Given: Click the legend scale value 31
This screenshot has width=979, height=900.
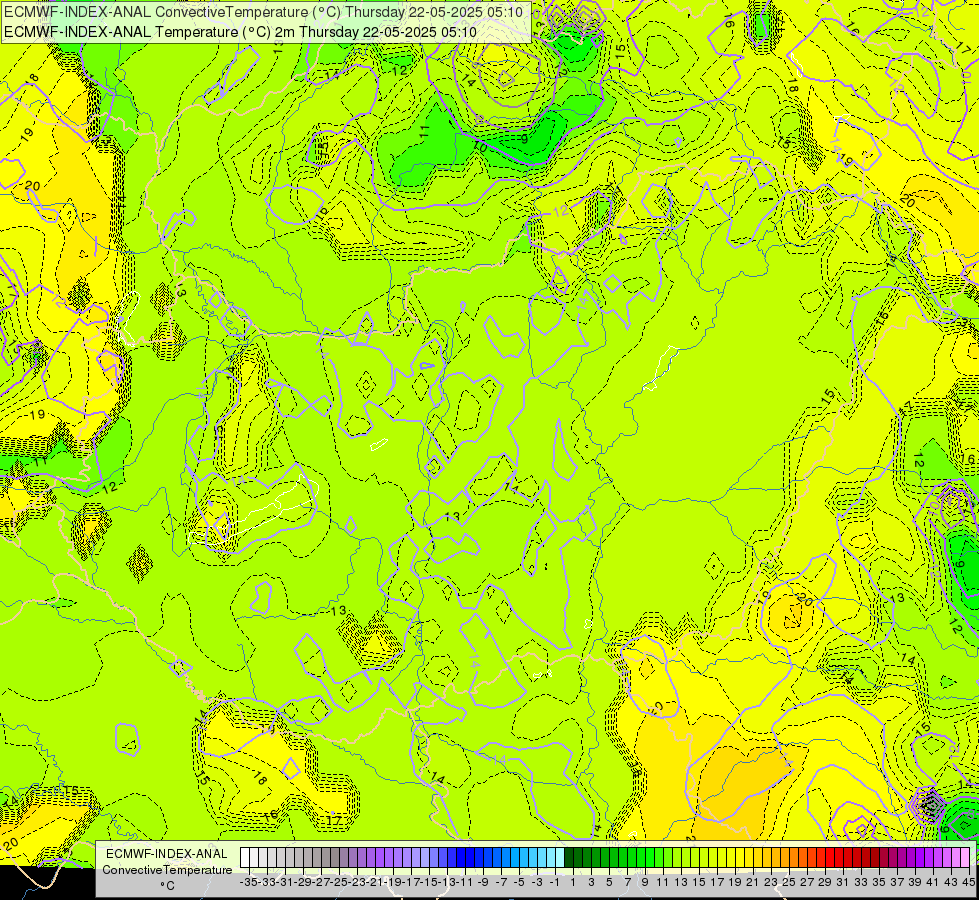Looking at the screenshot, I should (843, 882).
